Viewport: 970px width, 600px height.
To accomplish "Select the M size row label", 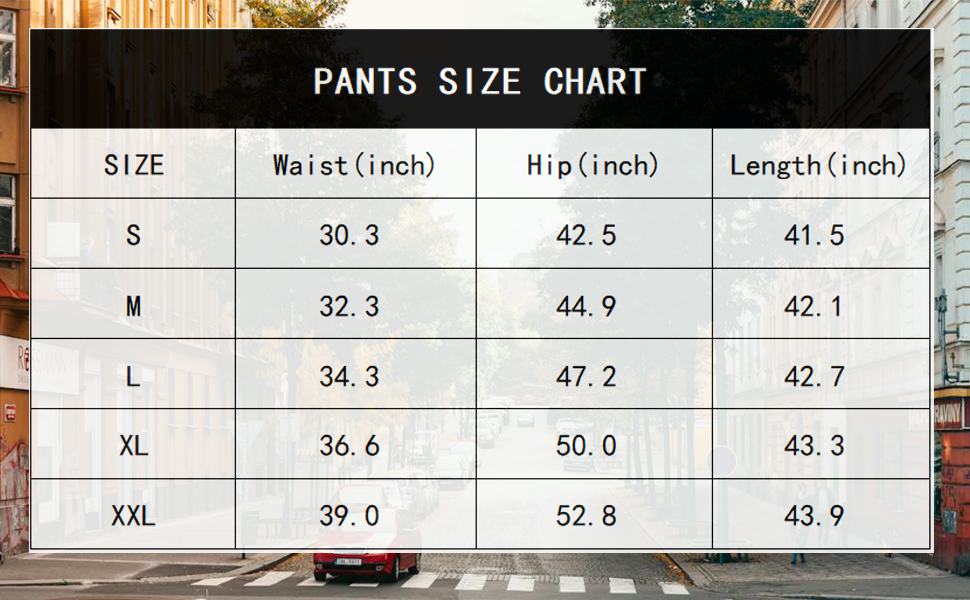I will [x=133, y=306].
